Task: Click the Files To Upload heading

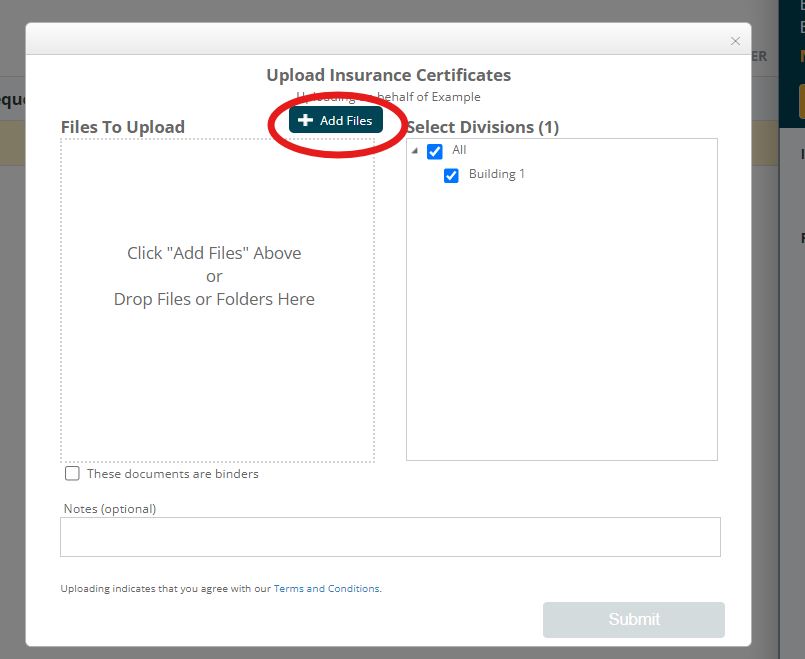Action: (x=123, y=127)
